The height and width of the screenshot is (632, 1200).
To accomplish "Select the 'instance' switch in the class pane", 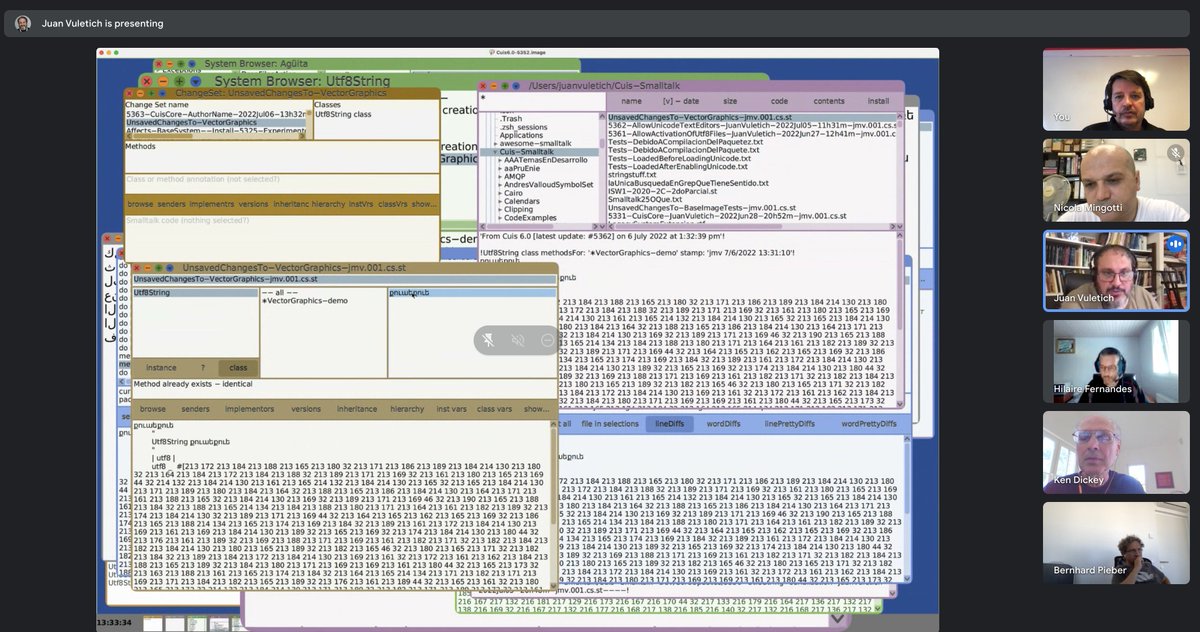I will [x=161, y=368].
